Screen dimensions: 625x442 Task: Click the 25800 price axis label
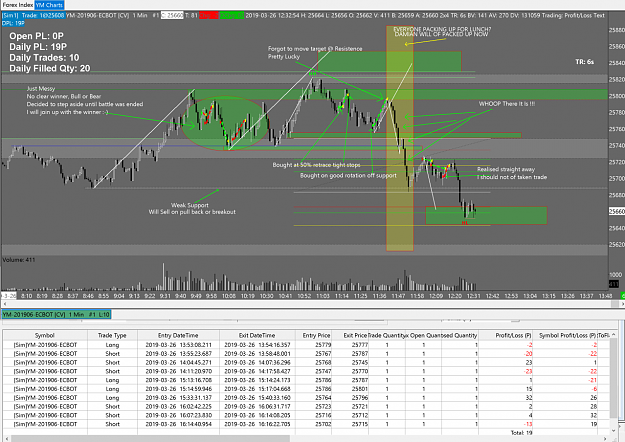(x=617, y=96)
